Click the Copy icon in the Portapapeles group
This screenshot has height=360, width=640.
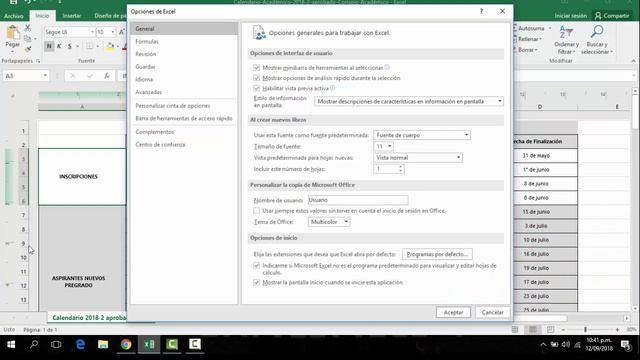tap(28, 39)
